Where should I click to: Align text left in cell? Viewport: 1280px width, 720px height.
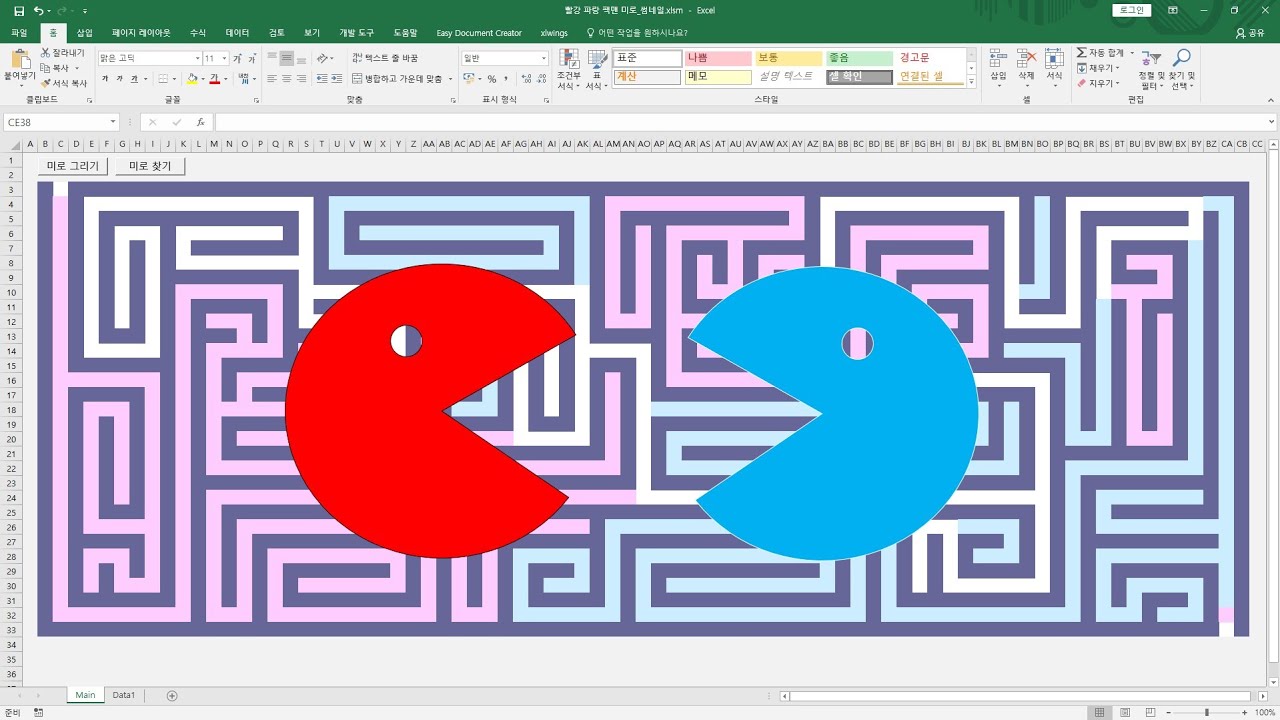coord(273,79)
